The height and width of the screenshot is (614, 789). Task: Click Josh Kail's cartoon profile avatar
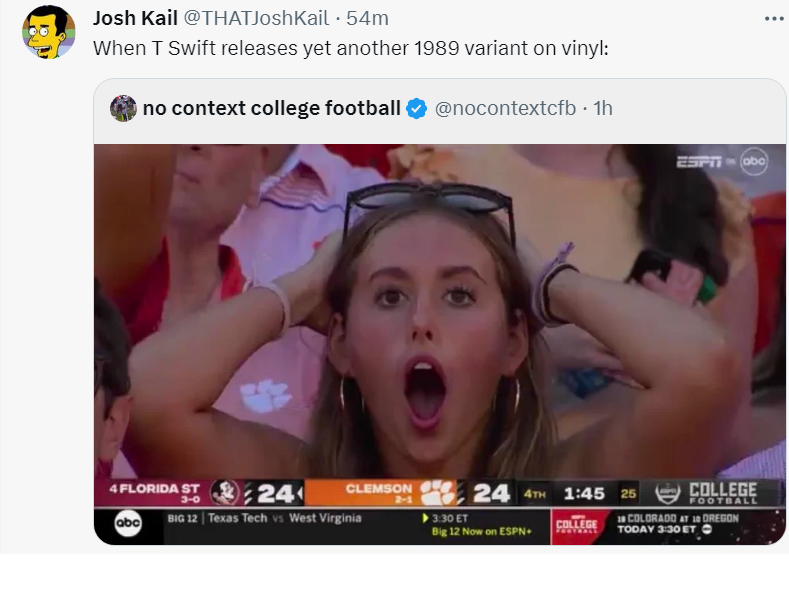click(48, 31)
